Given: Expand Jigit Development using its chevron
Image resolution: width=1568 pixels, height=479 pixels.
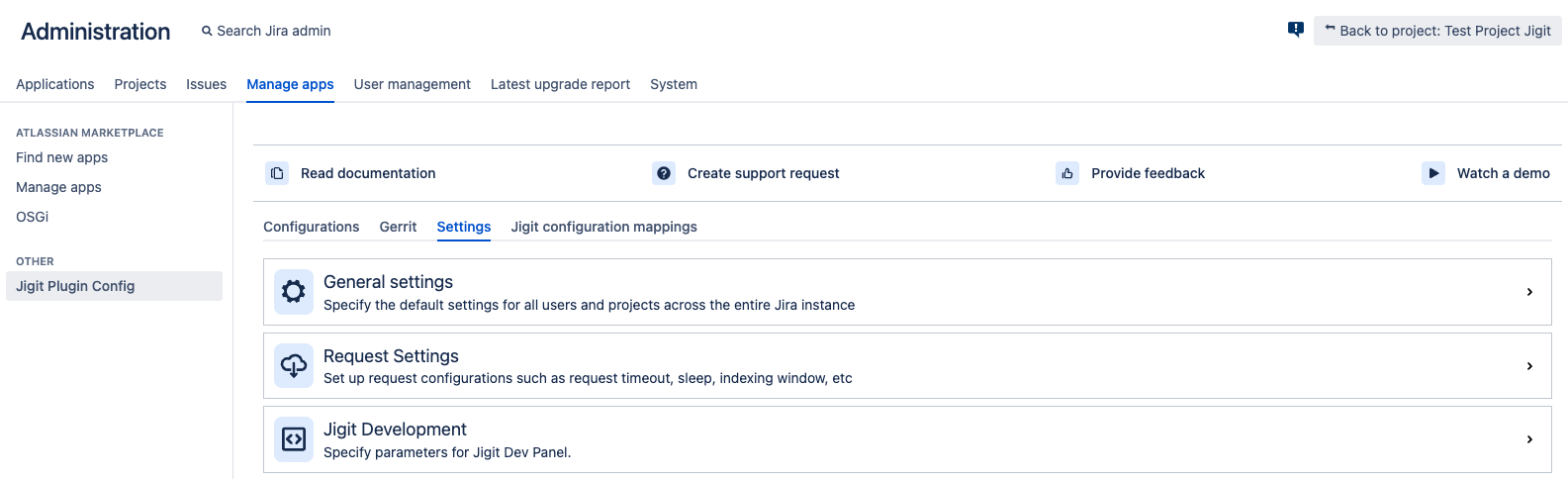Looking at the screenshot, I should 1529,439.
